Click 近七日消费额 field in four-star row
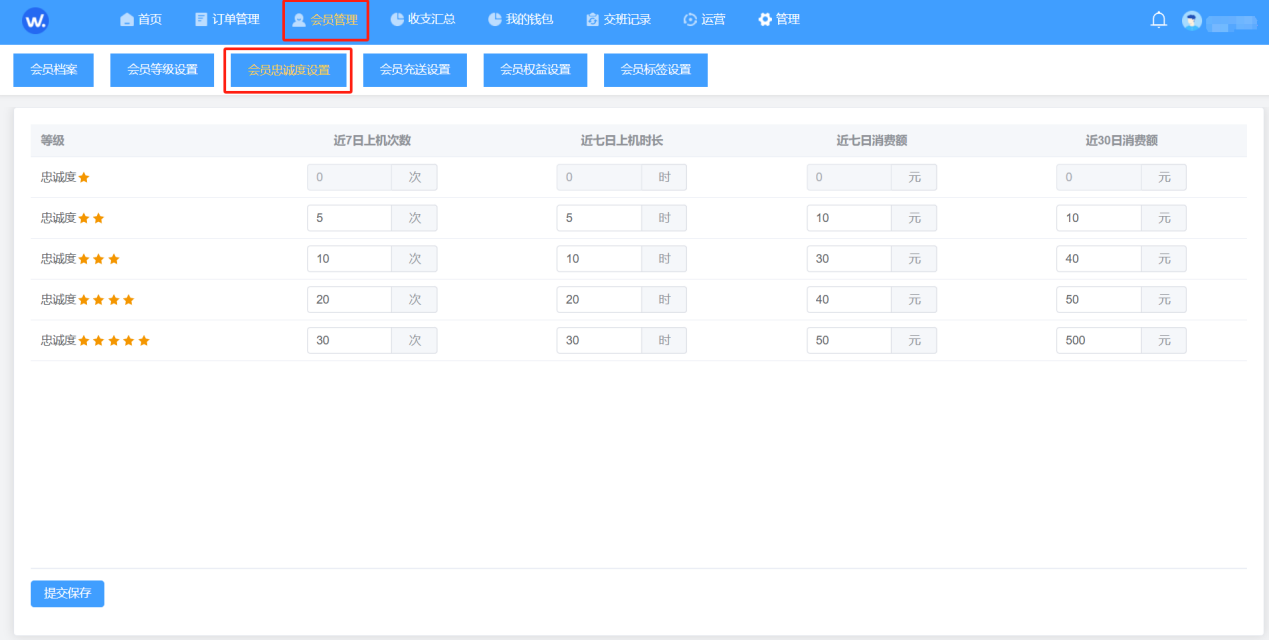Screen dimensions: 1269x640 pyautogui.click(x=849, y=300)
